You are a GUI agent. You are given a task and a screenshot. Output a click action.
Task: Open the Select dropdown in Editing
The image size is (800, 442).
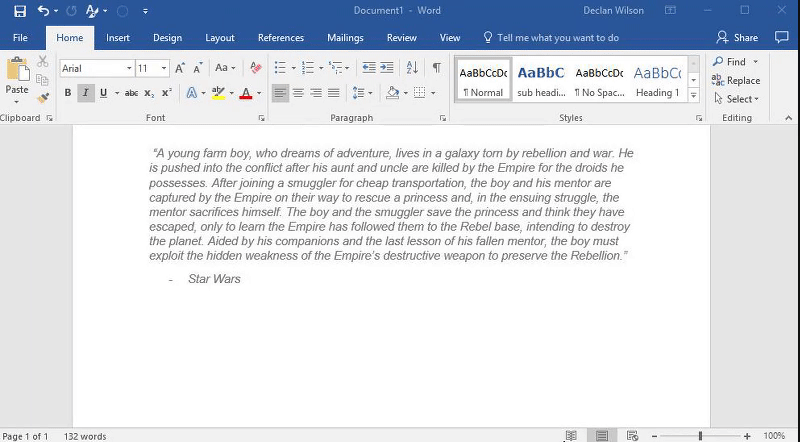737,99
